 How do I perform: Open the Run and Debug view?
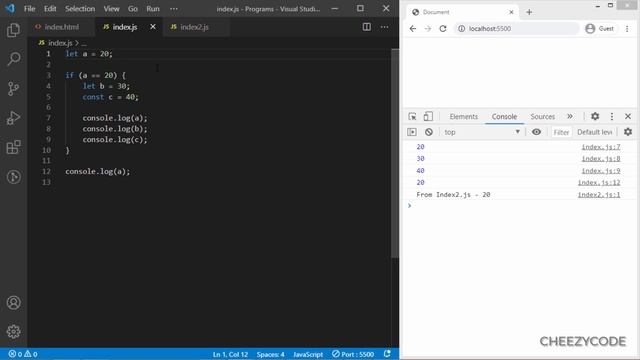[x=13, y=118]
